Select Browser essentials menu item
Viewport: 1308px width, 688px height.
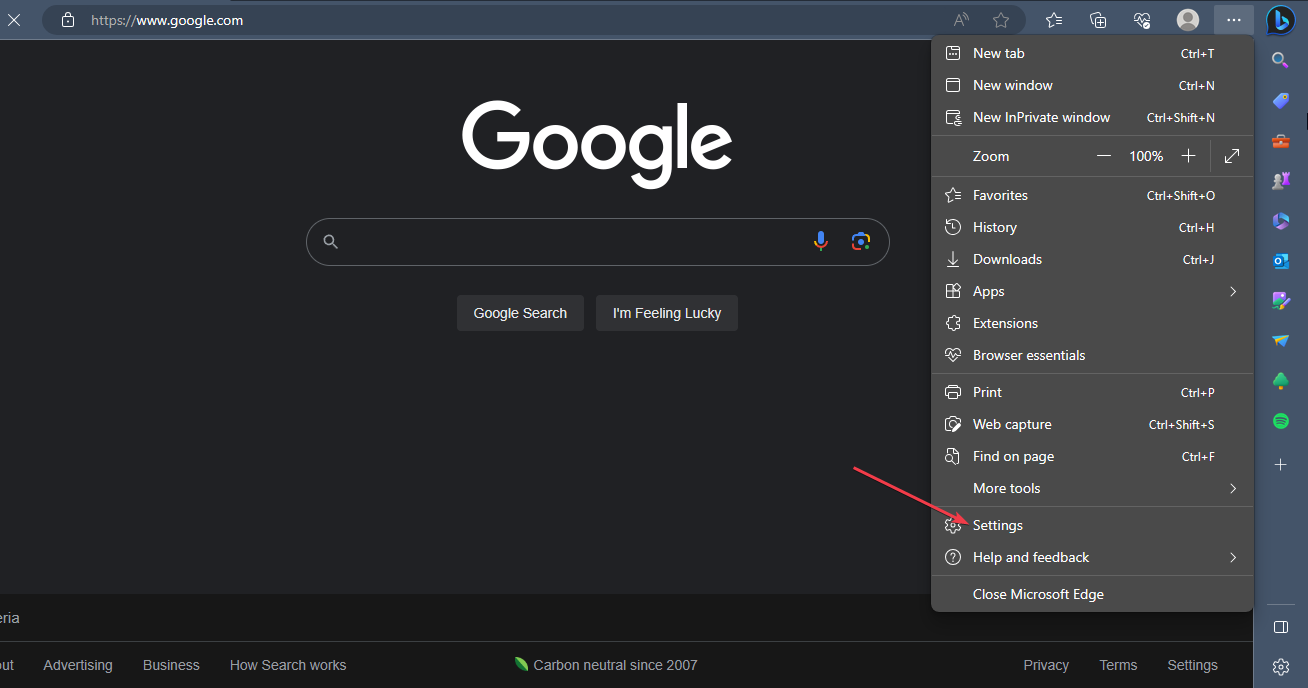[x=1092, y=355]
